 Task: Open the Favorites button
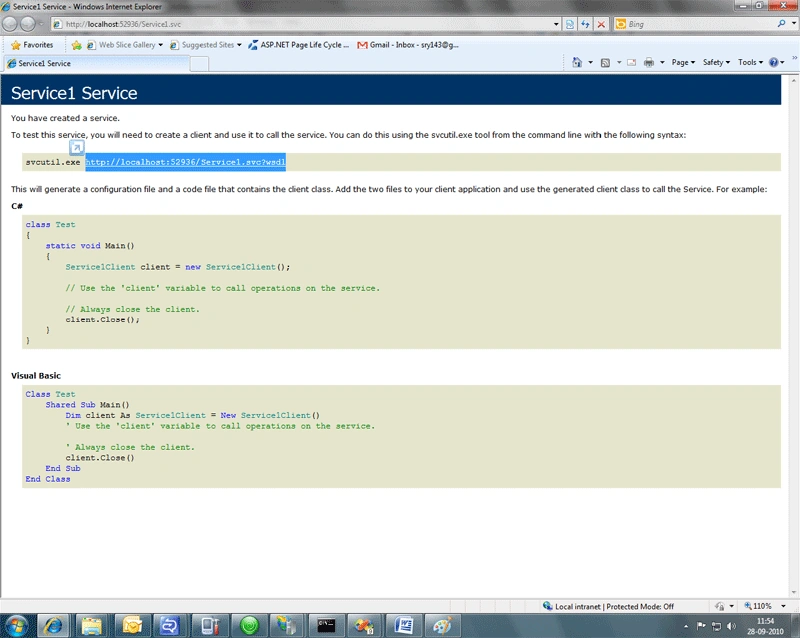(x=32, y=45)
